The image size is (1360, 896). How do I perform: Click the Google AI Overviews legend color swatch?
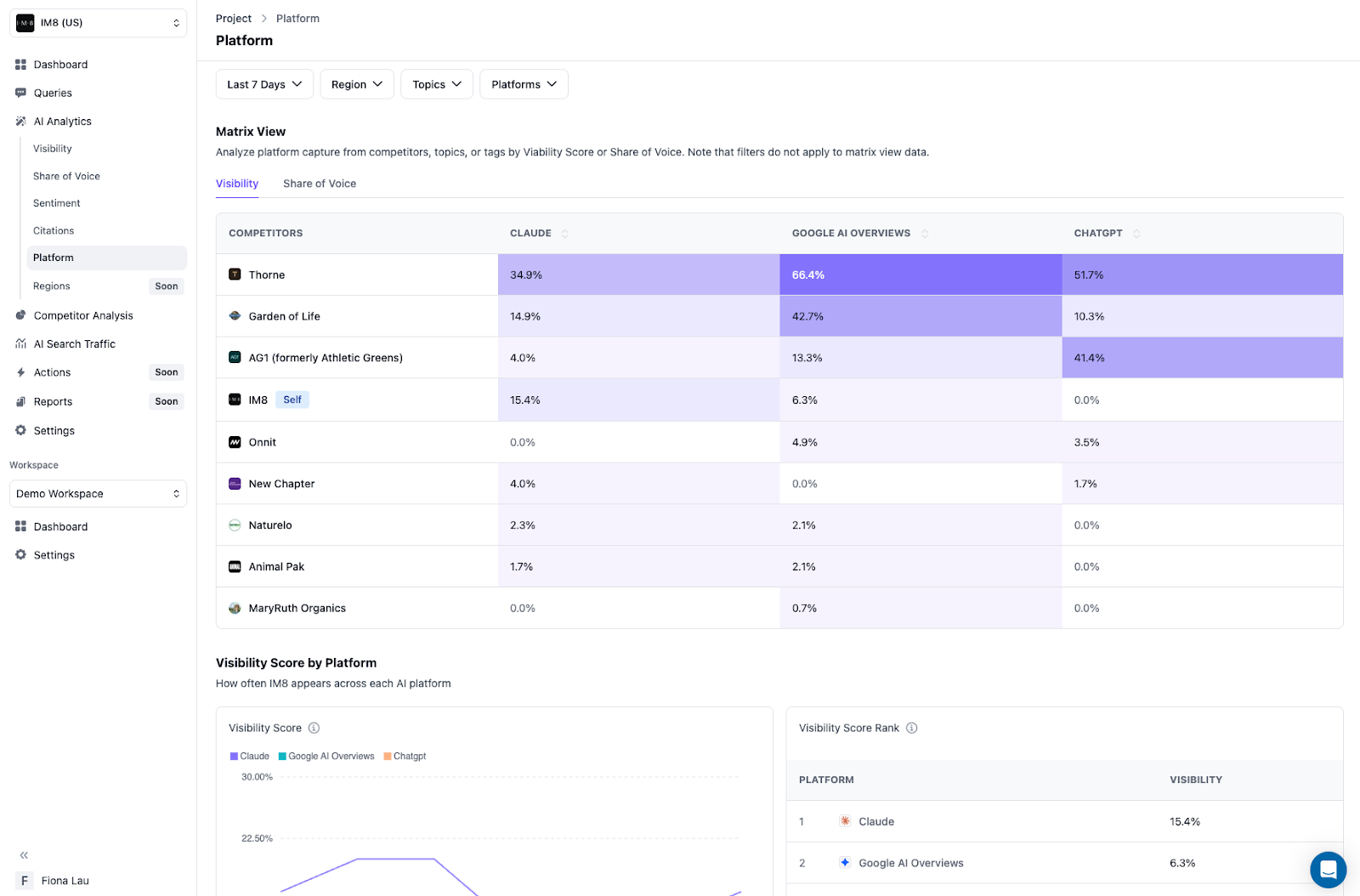(x=283, y=756)
